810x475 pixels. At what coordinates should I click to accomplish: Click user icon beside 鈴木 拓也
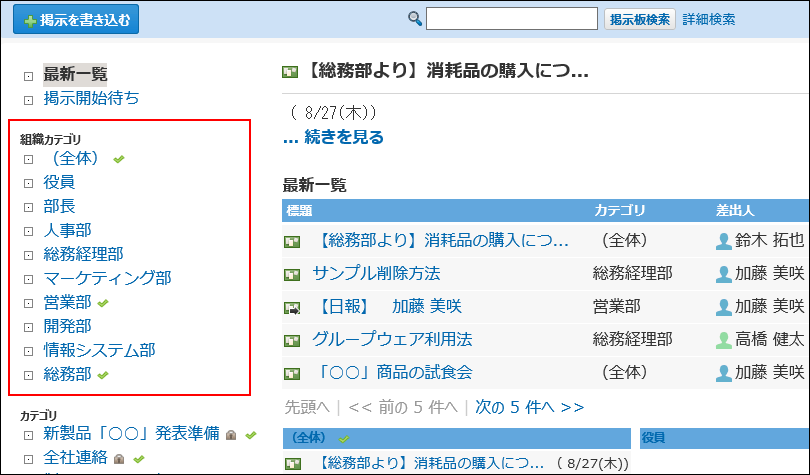point(724,241)
